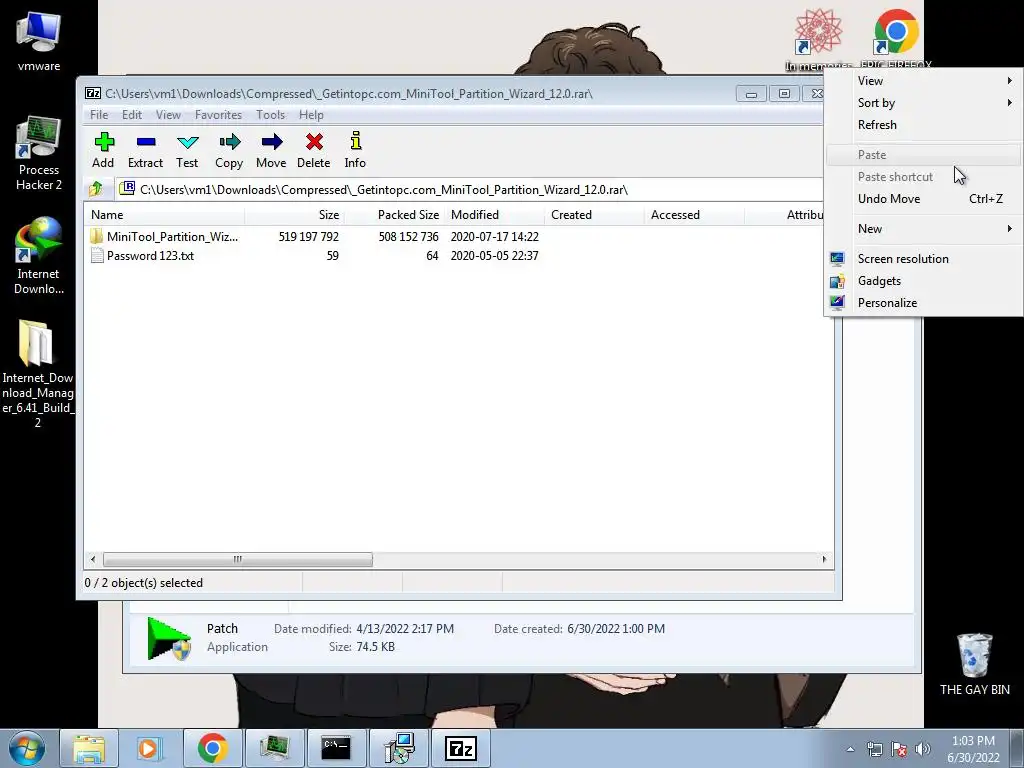Image resolution: width=1024 pixels, height=768 pixels.
Task: Click the network tray icon
Action: pos(874,749)
